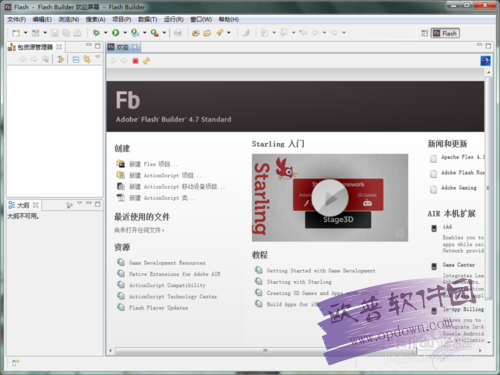Click the green Run button in toolbar
The image size is (500, 375).
116,33
